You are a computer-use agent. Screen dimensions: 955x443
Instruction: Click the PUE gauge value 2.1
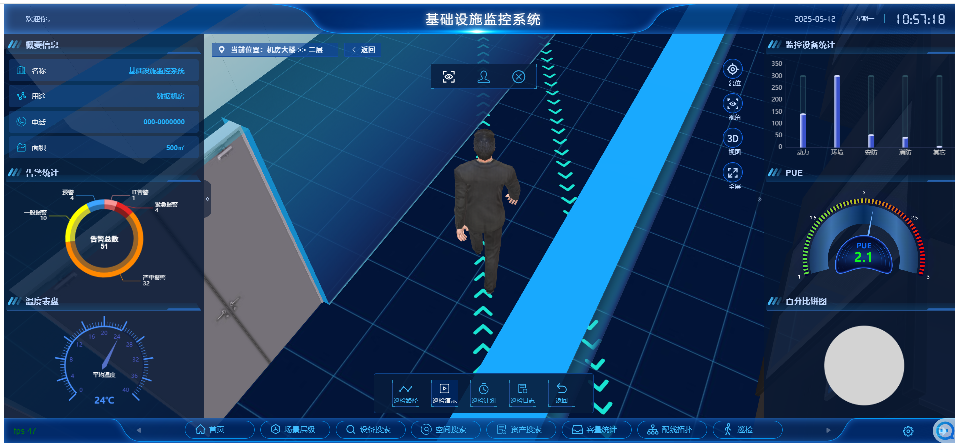[863, 257]
